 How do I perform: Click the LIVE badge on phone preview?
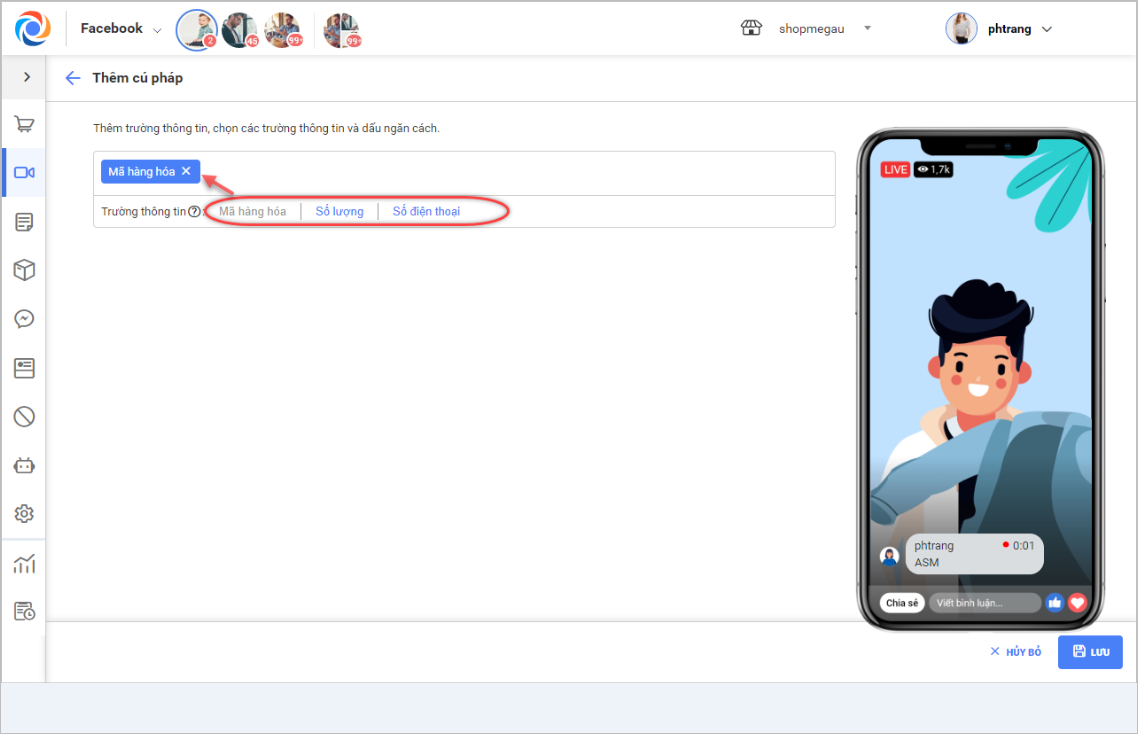tap(895, 169)
